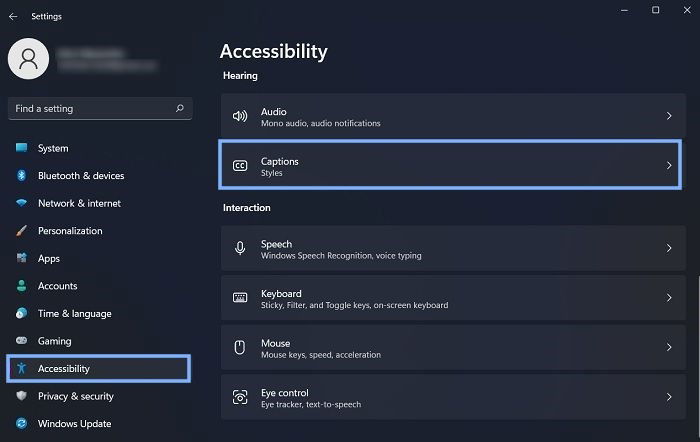Click the Network wifi icon
This screenshot has width=700, height=442.
[x=21, y=203]
